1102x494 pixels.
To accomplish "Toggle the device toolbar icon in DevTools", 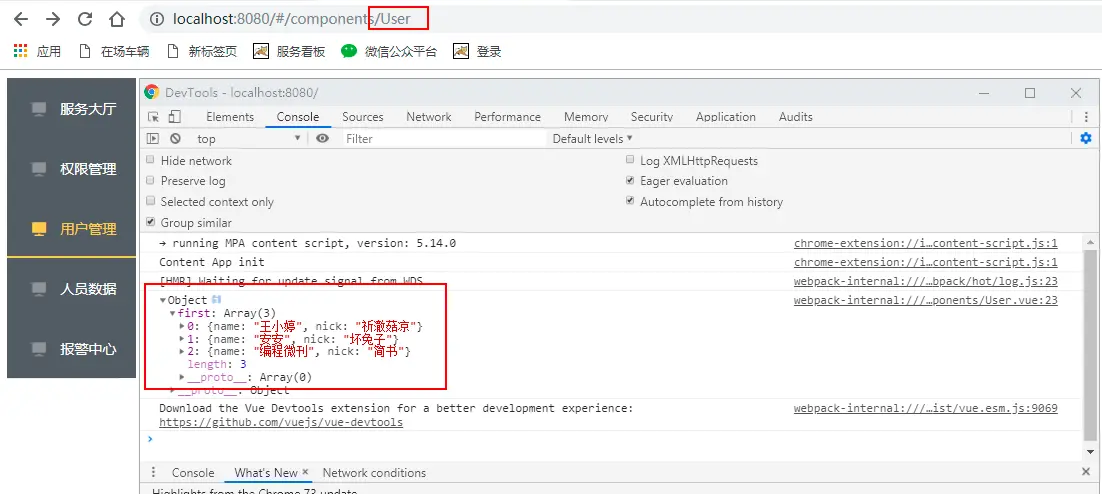I will (x=174, y=117).
